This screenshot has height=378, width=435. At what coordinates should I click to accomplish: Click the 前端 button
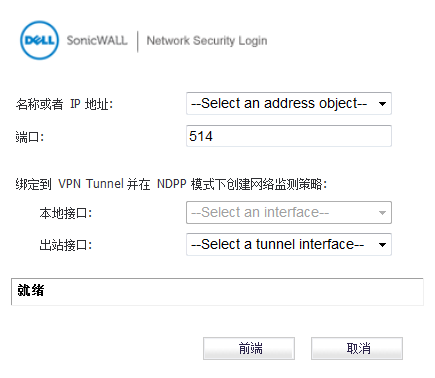coord(249,349)
